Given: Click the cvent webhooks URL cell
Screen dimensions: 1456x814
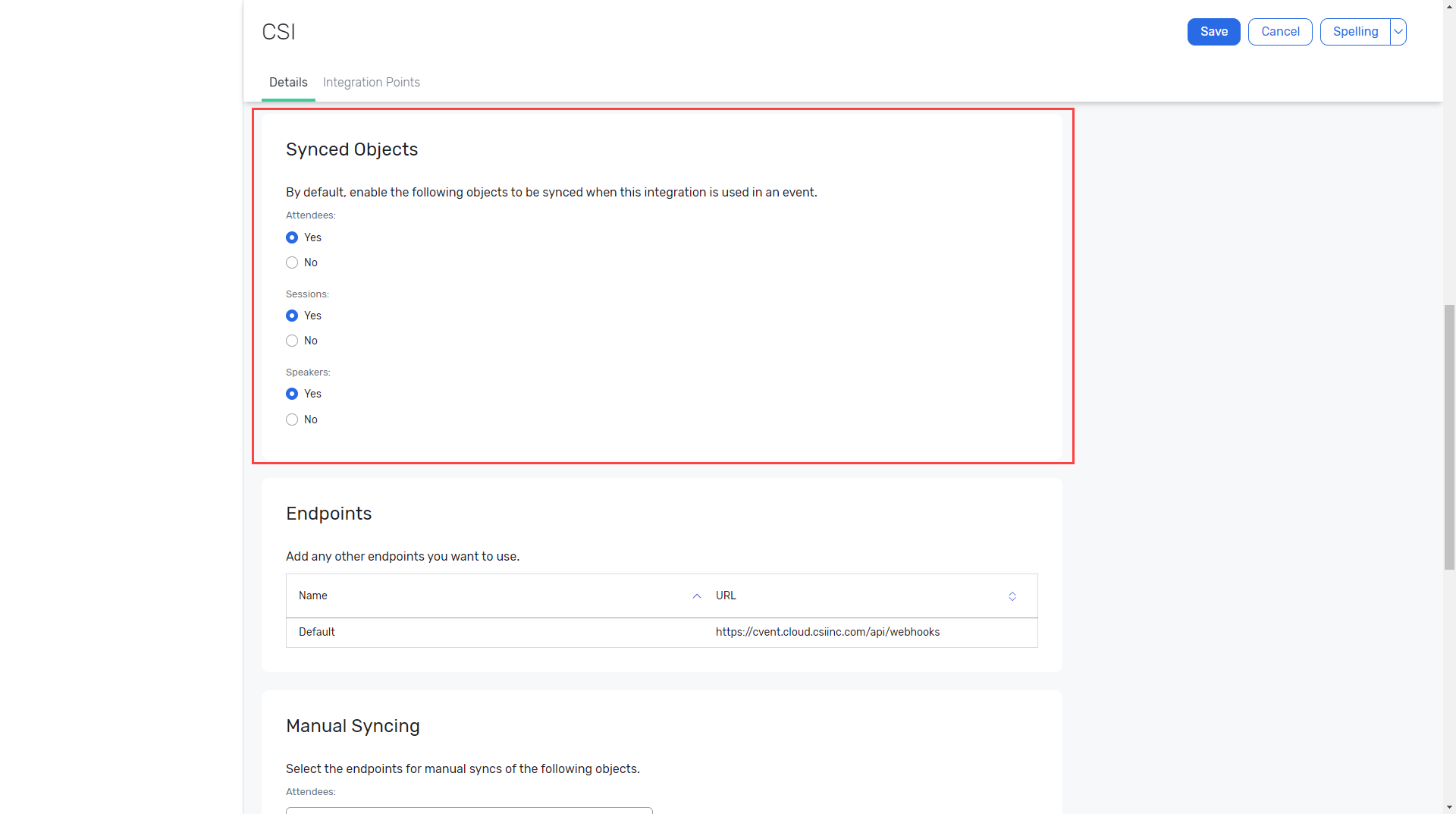Looking at the screenshot, I should click(x=827, y=632).
